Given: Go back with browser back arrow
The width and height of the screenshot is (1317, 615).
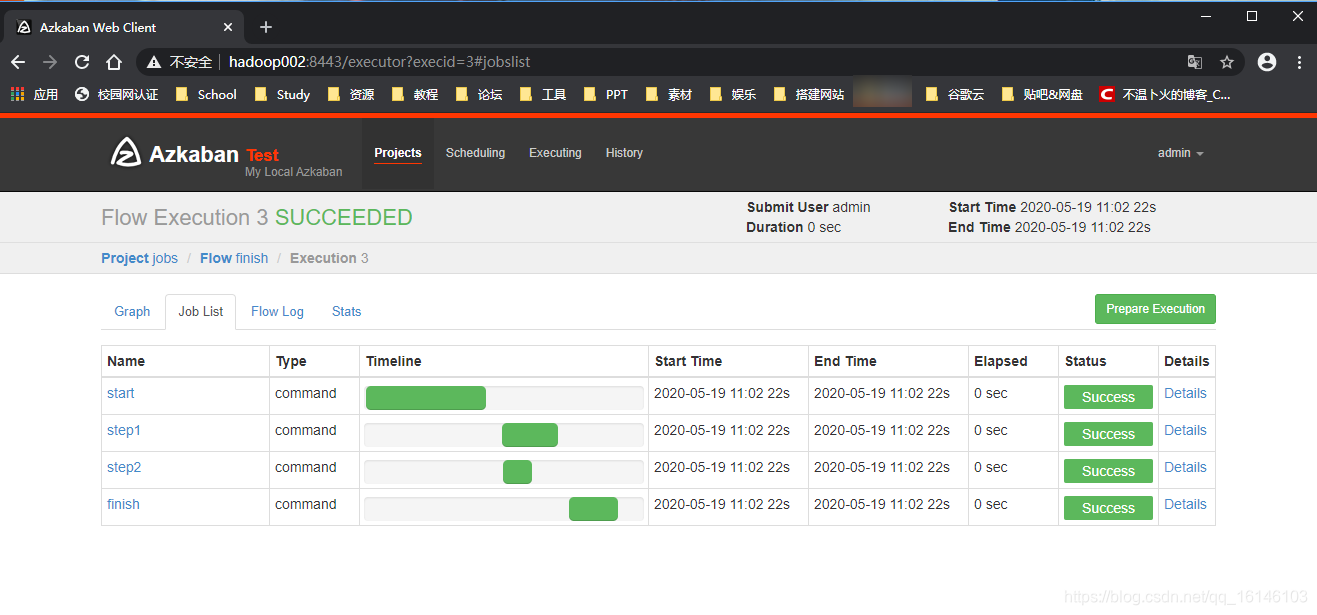Looking at the screenshot, I should point(18,62).
